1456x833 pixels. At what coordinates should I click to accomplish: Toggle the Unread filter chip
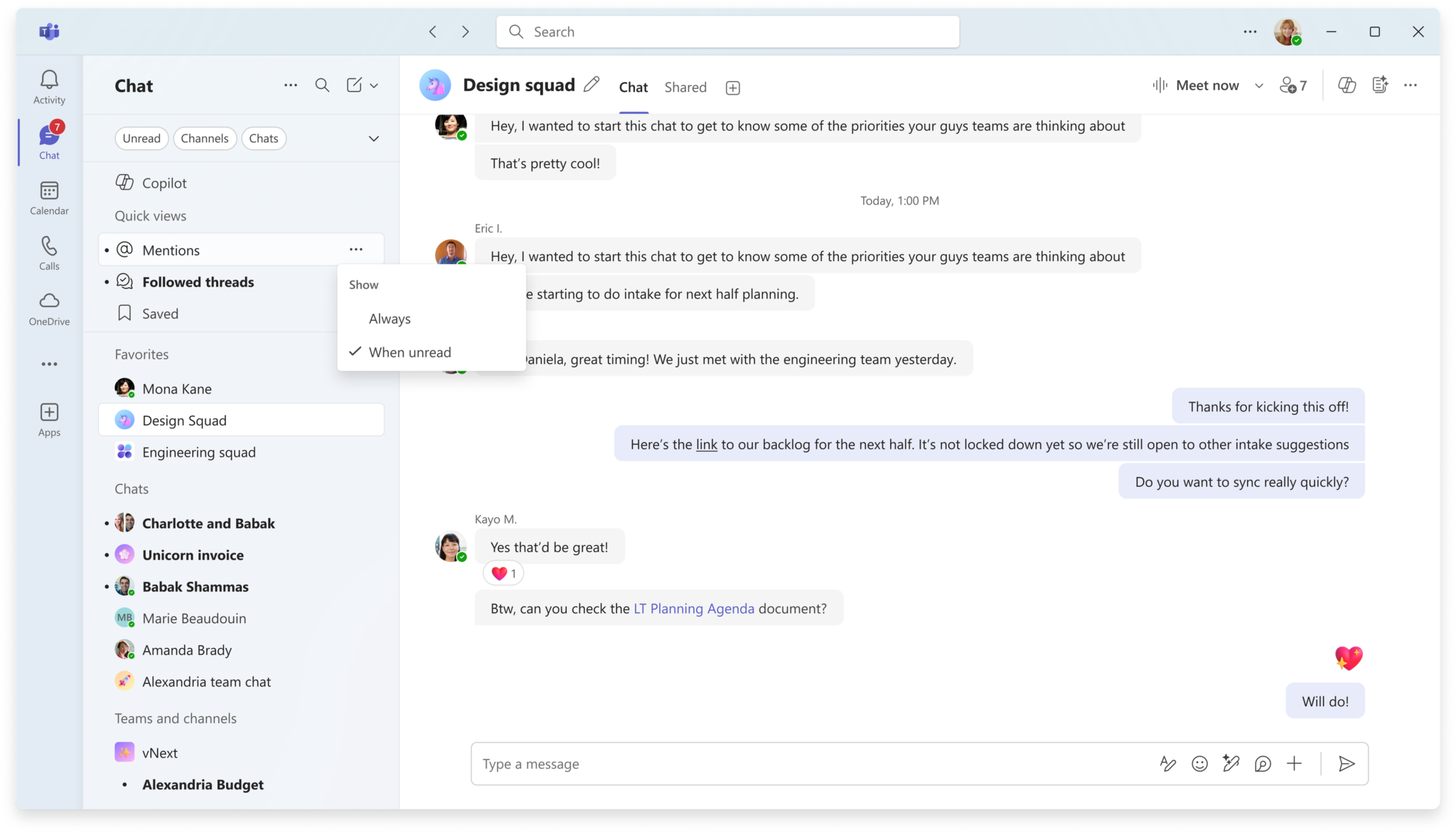tap(141, 138)
